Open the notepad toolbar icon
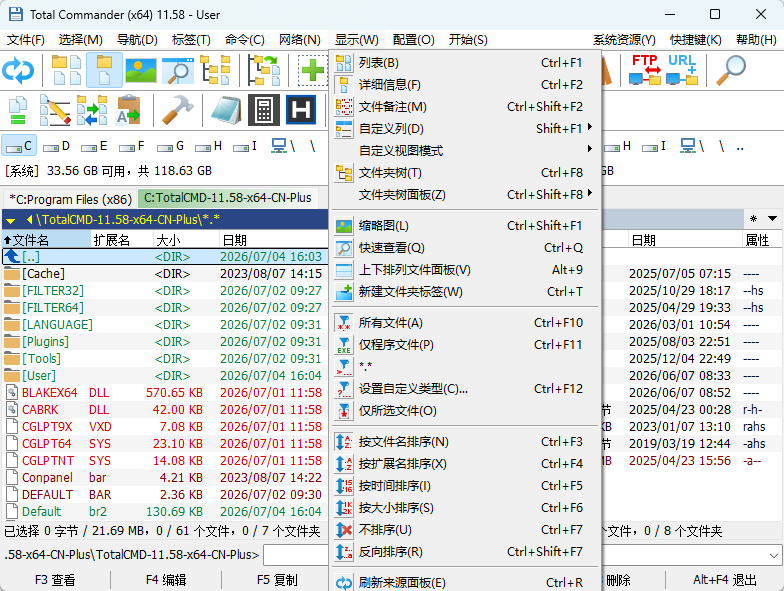The width and height of the screenshot is (784, 591). (x=226, y=110)
